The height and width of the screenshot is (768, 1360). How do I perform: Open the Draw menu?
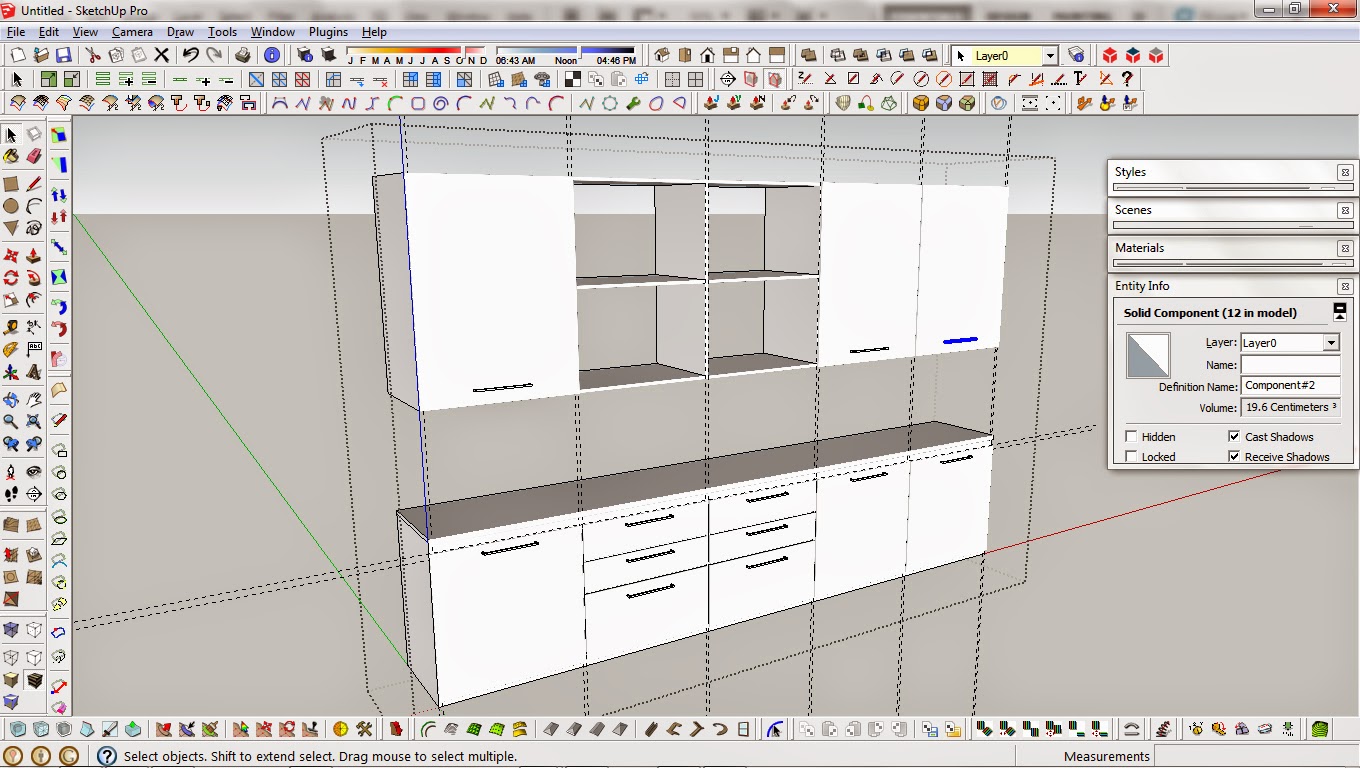point(180,32)
